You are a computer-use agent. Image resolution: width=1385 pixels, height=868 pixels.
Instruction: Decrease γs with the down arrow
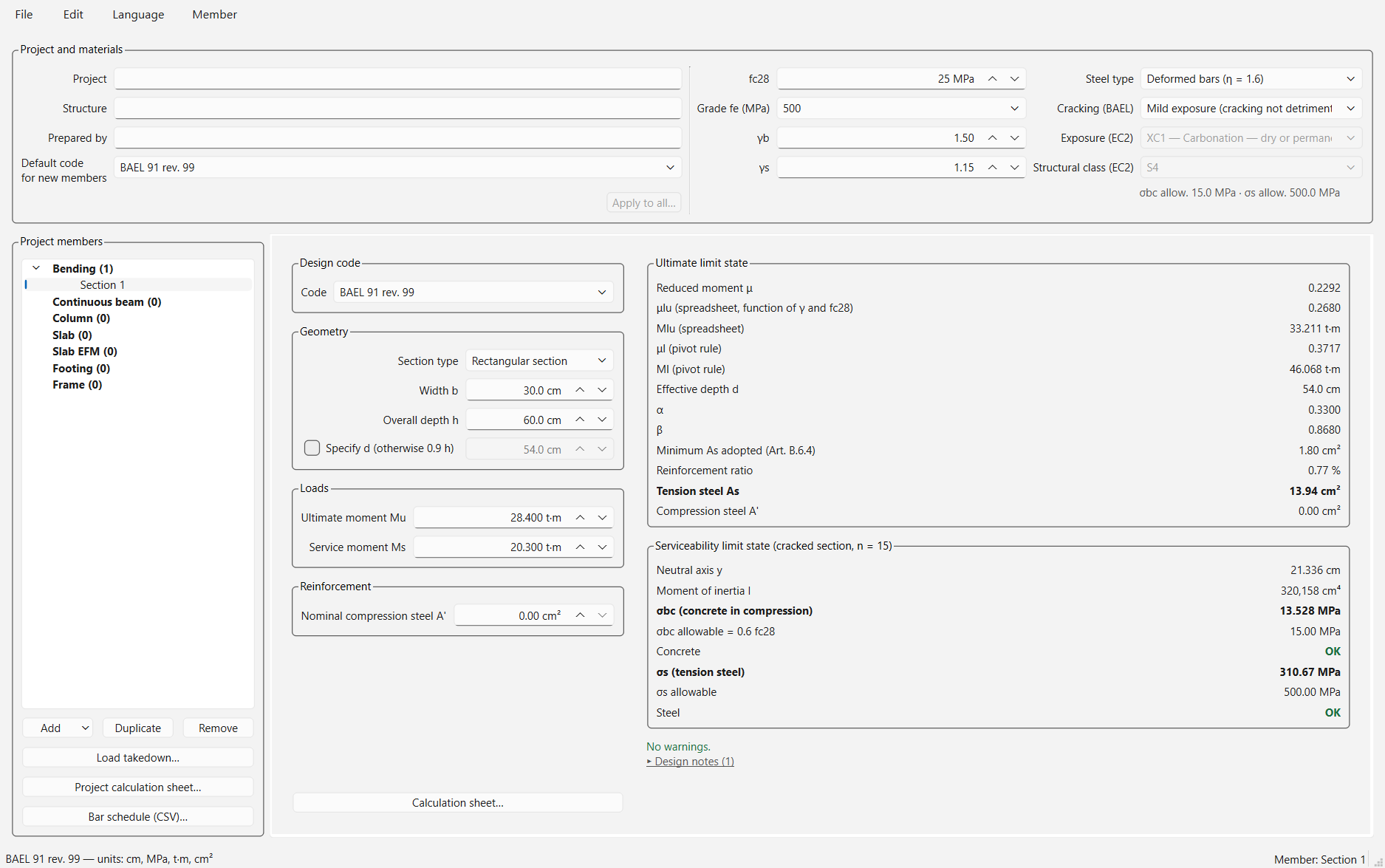pos(1015,168)
